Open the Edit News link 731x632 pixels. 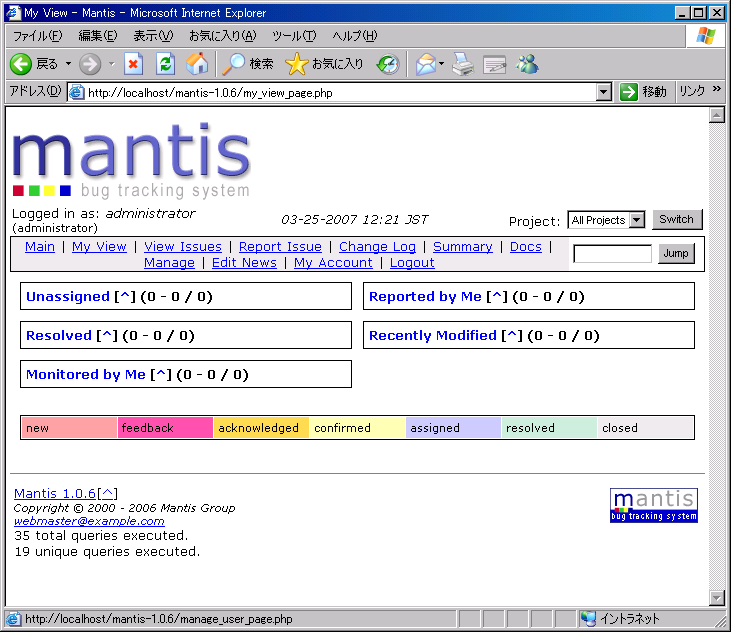coord(244,263)
